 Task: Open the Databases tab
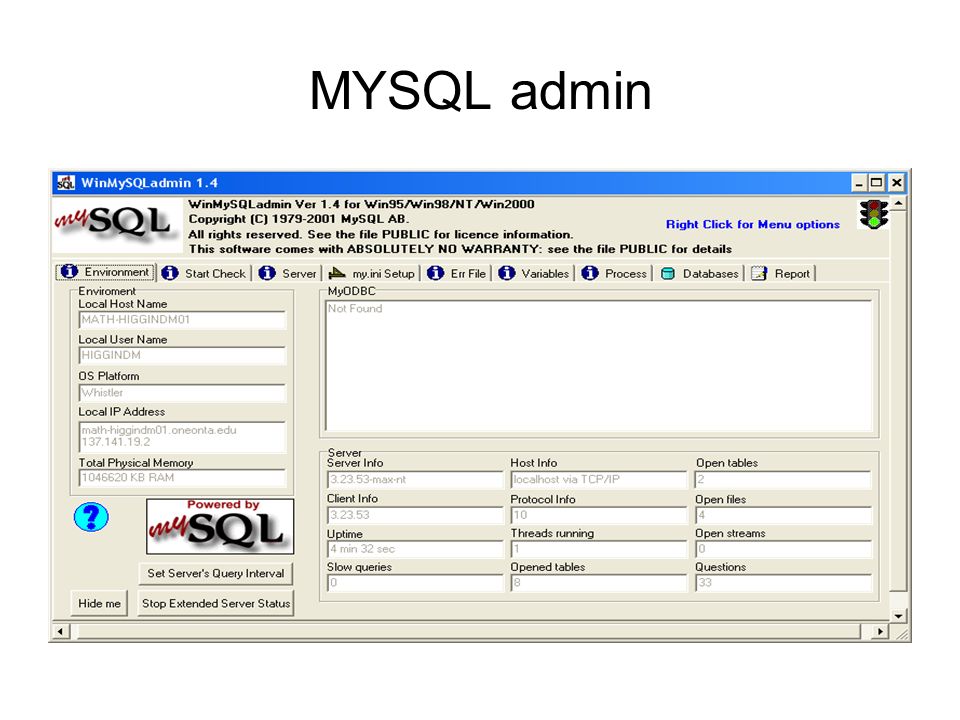[x=701, y=274]
